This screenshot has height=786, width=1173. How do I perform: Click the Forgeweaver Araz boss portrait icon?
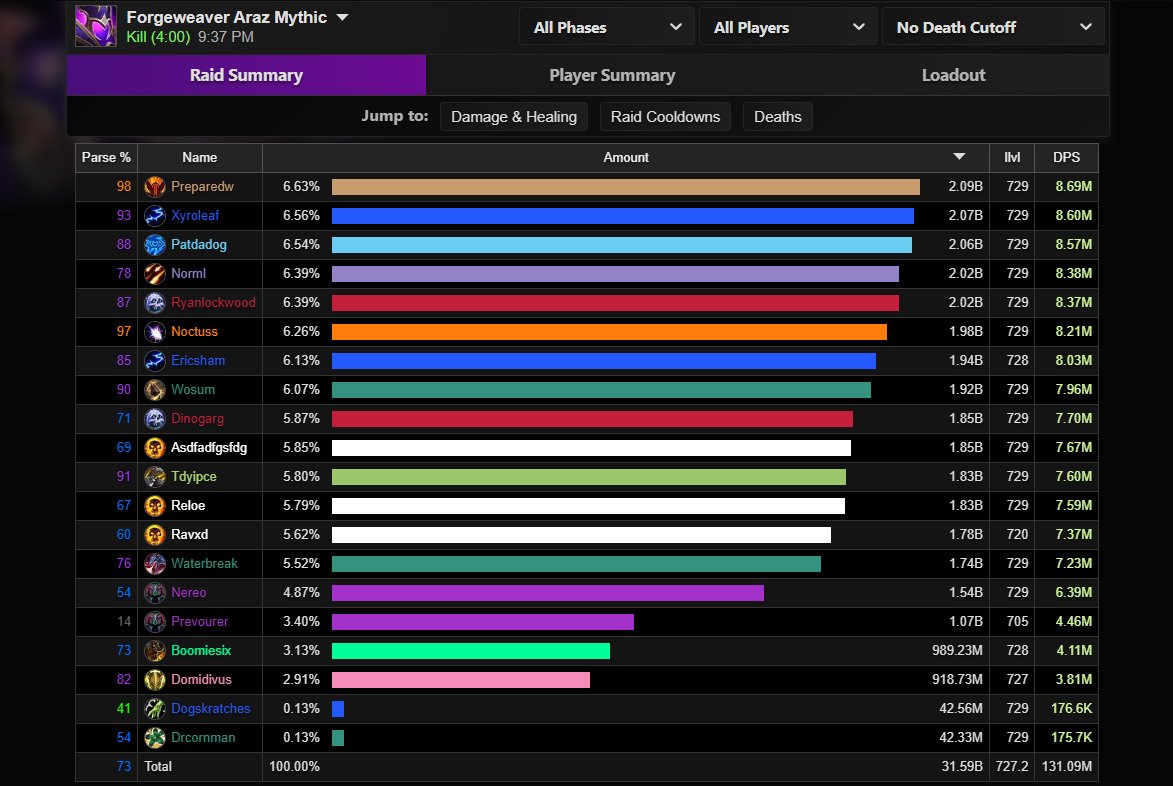coord(96,26)
